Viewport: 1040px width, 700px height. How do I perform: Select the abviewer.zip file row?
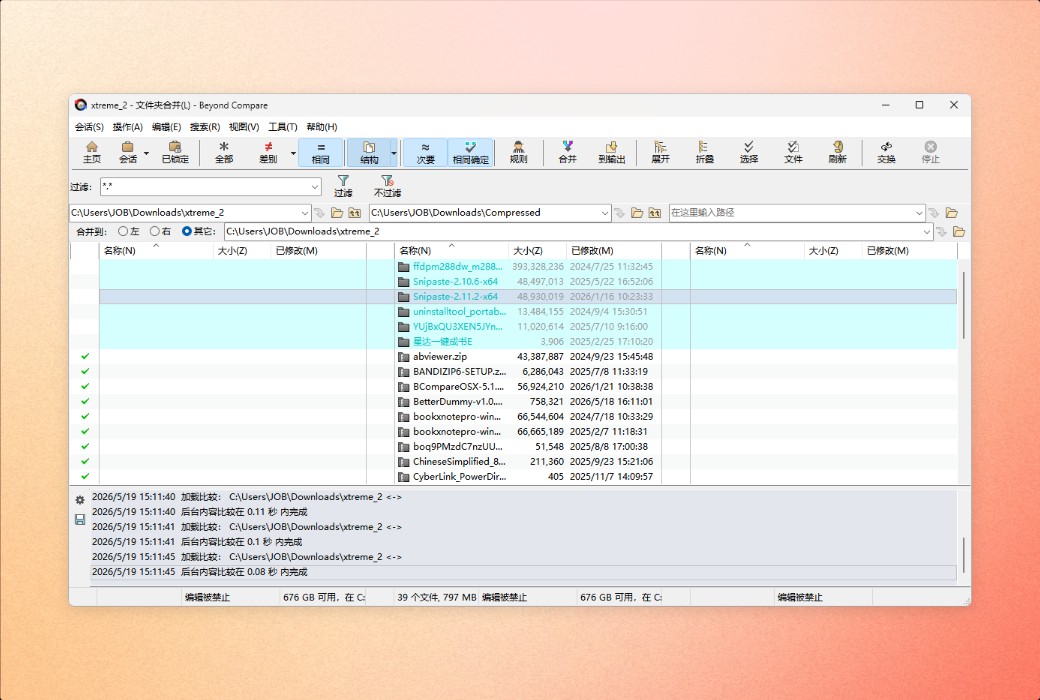(x=527, y=356)
